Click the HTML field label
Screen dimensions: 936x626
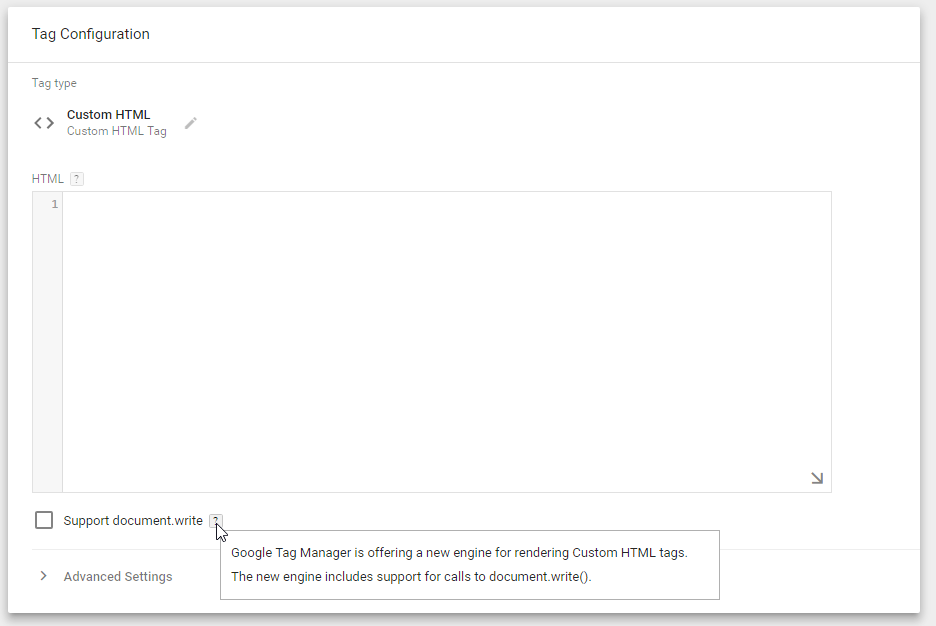pyautogui.click(x=47, y=179)
